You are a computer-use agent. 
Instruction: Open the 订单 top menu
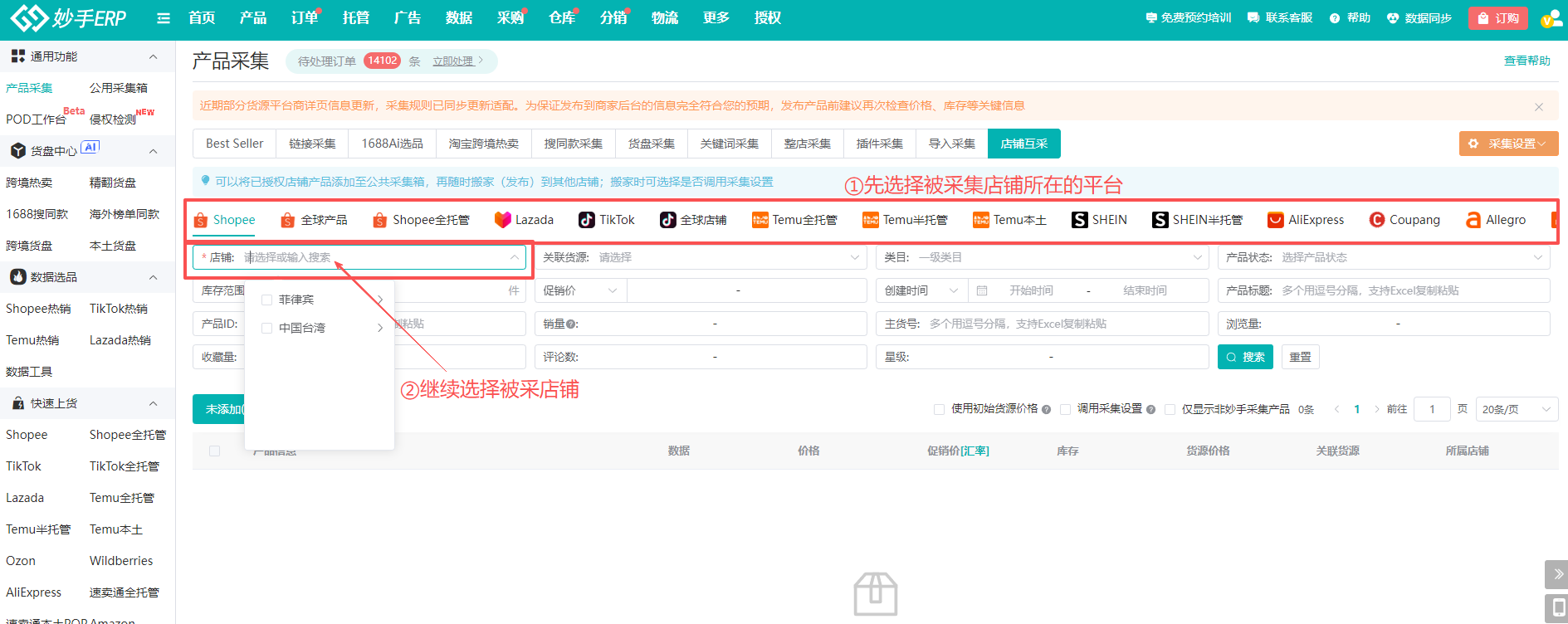pyautogui.click(x=304, y=18)
